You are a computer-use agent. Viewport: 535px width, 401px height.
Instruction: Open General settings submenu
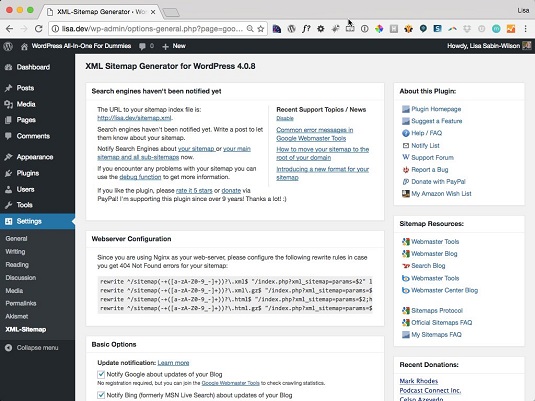point(16,239)
